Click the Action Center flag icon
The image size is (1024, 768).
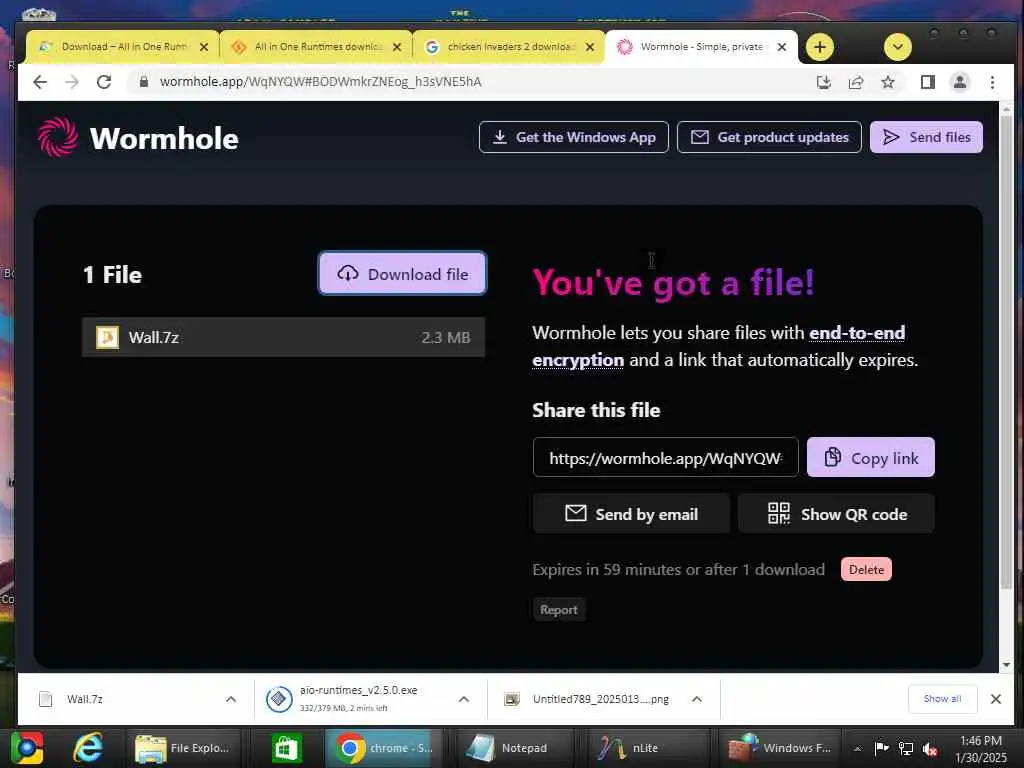point(881,749)
